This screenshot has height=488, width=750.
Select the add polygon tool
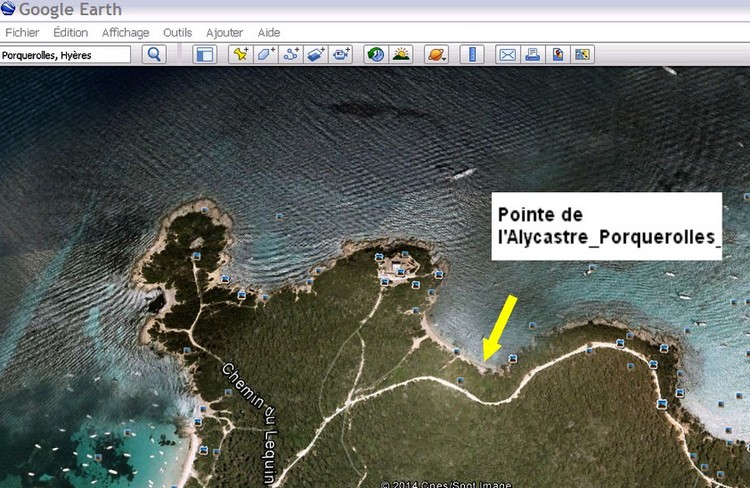coord(266,55)
